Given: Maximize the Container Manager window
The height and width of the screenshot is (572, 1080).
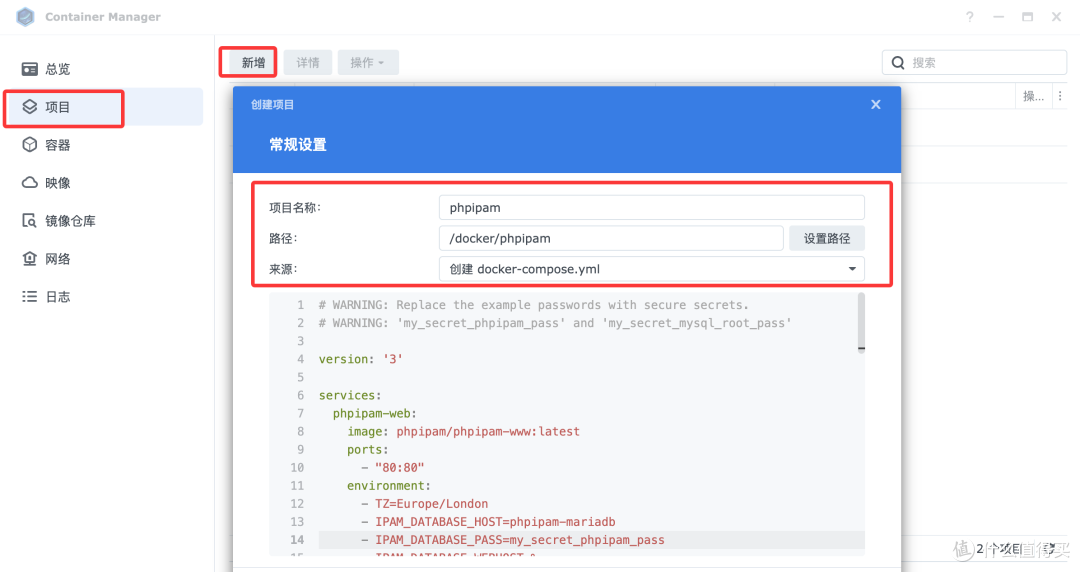Looking at the screenshot, I should pyautogui.click(x=1028, y=17).
